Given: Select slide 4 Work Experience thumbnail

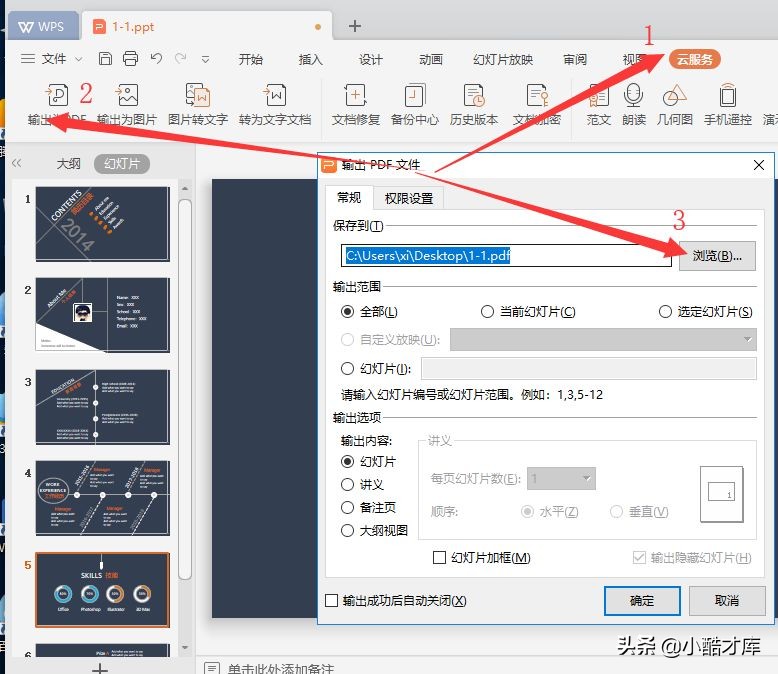Looking at the screenshot, I should click(103, 498).
